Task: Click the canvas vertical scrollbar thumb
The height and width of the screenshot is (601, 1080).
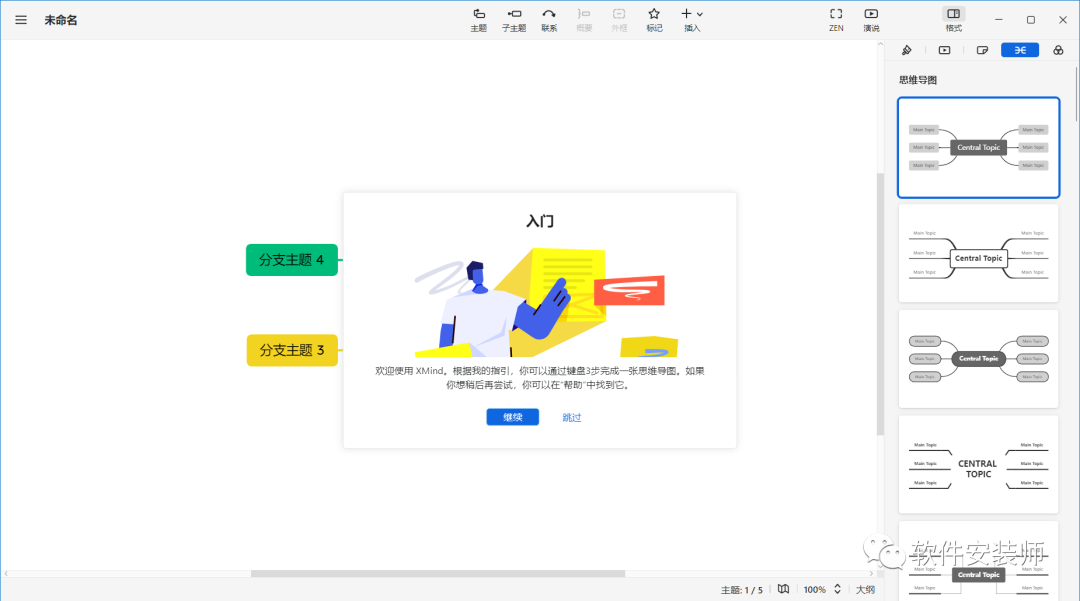Action: pyautogui.click(x=880, y=304)
